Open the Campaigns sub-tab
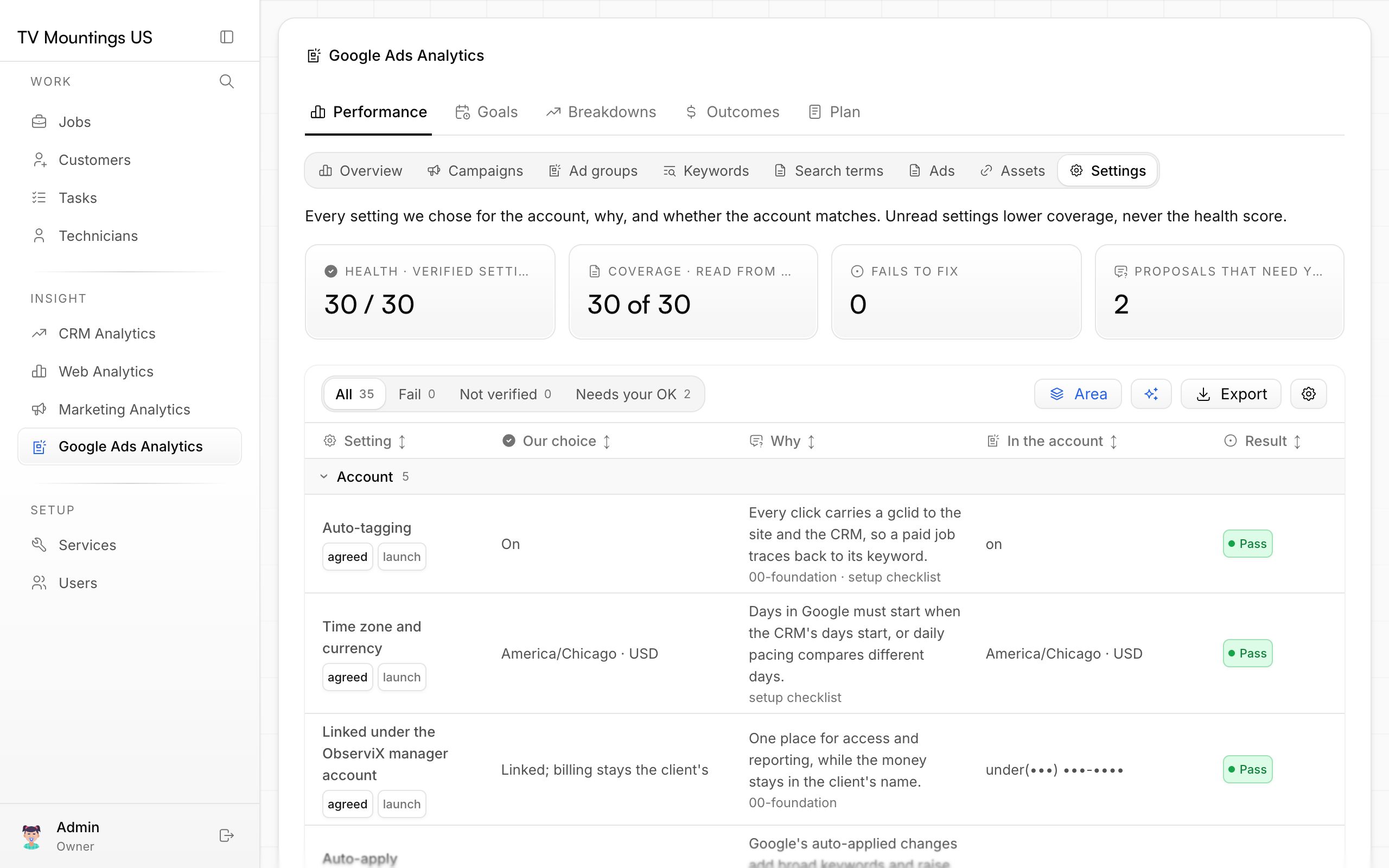1389x868 pixels. 475,170
